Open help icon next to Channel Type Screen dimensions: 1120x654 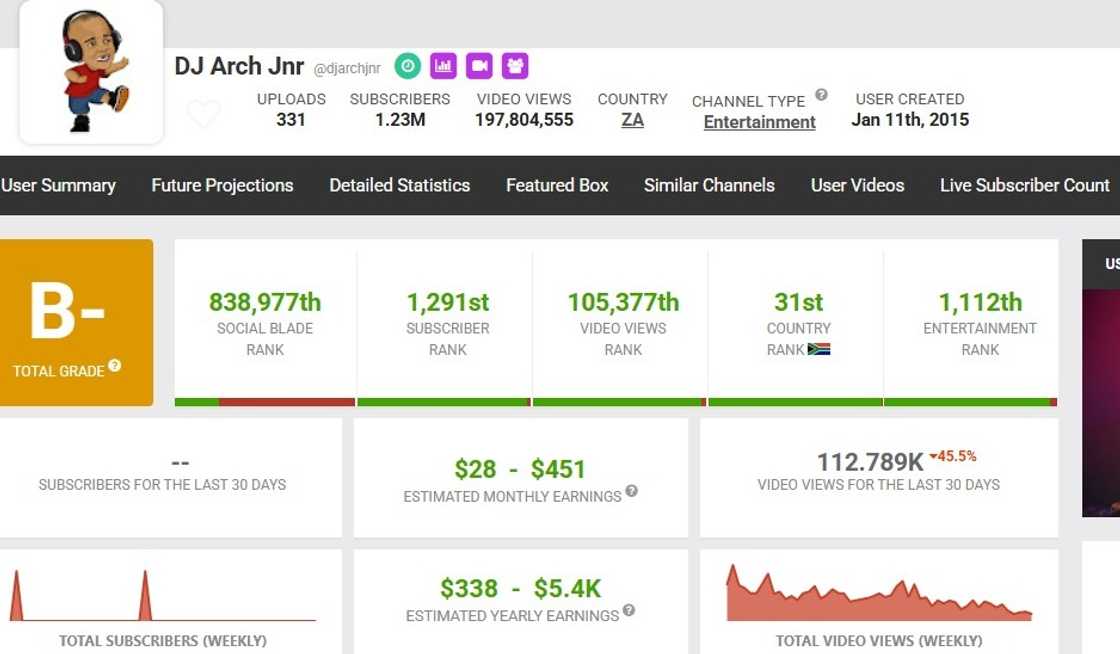(x=821, y=95)
